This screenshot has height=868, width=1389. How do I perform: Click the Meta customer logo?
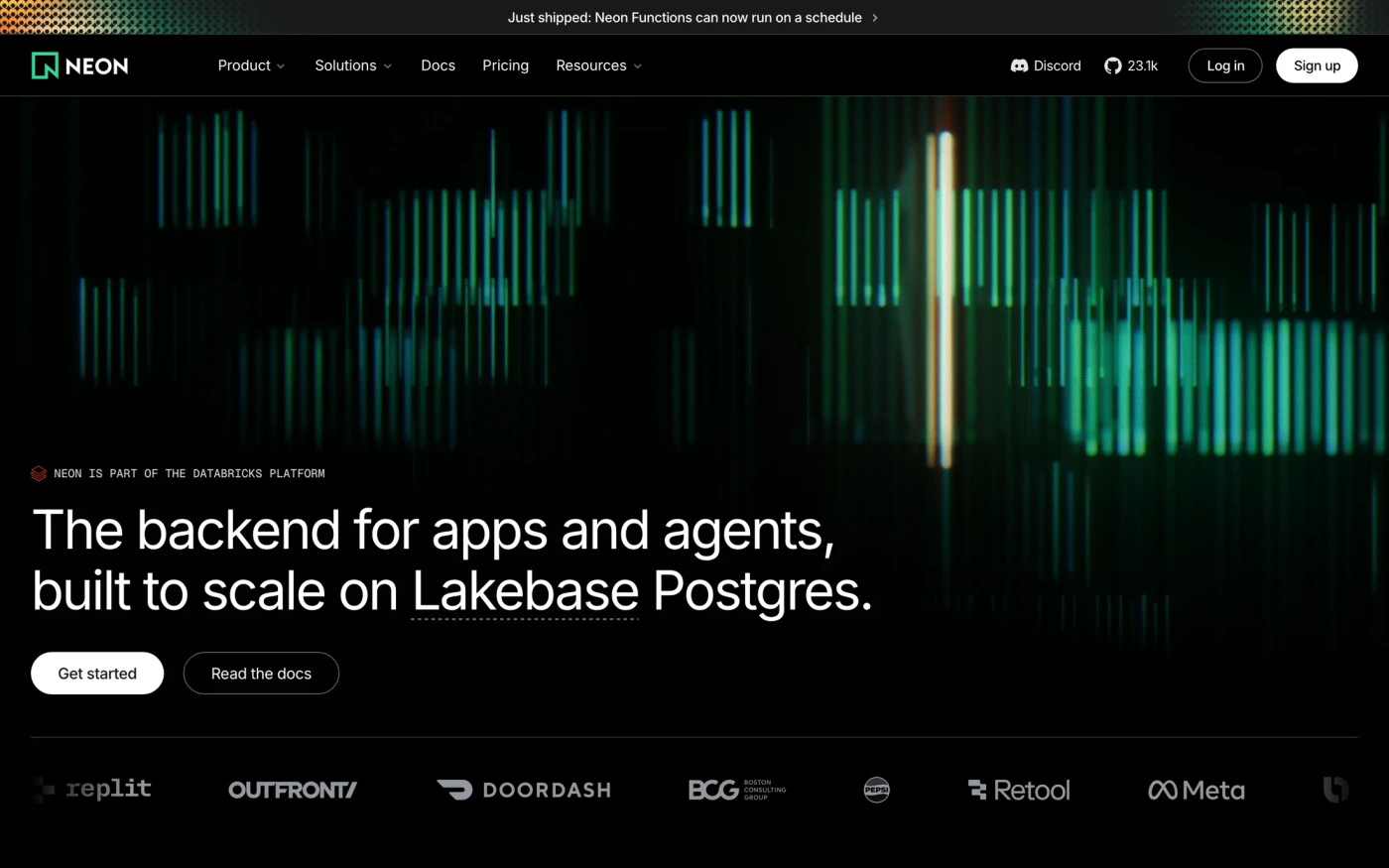click(1196, 790)
